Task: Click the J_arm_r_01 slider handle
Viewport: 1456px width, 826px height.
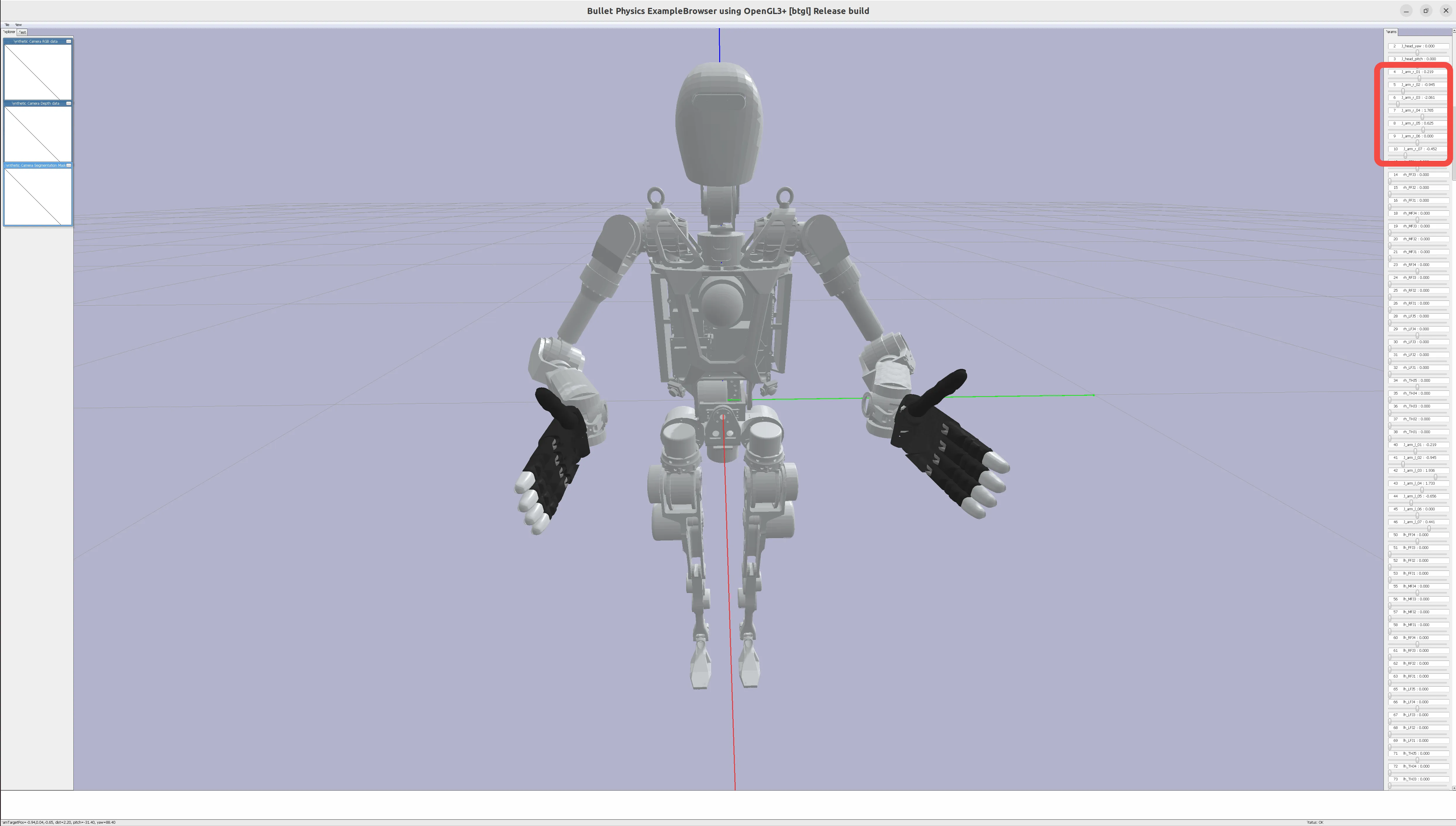Action: click(1419, 78)
